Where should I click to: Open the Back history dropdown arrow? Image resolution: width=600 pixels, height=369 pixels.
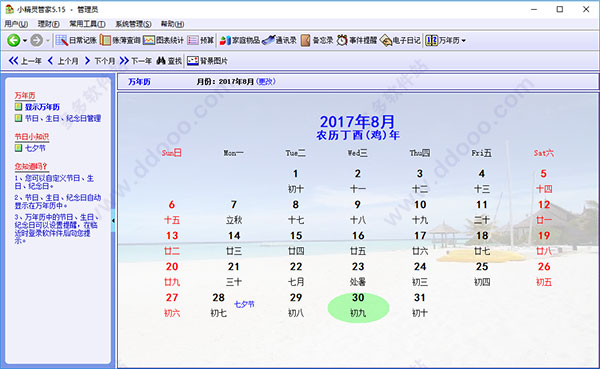click(25, 41)
